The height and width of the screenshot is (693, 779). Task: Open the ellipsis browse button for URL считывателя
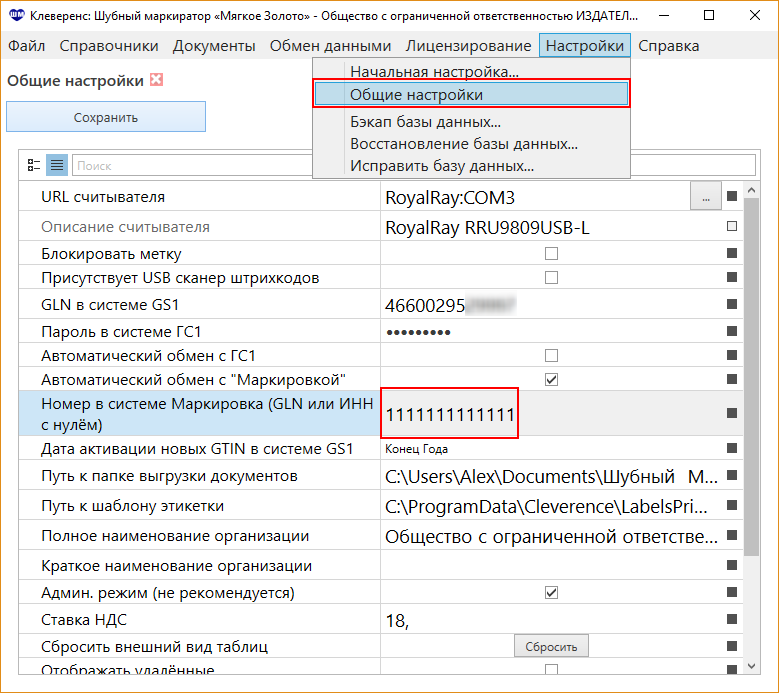click(x=705, y=197)
